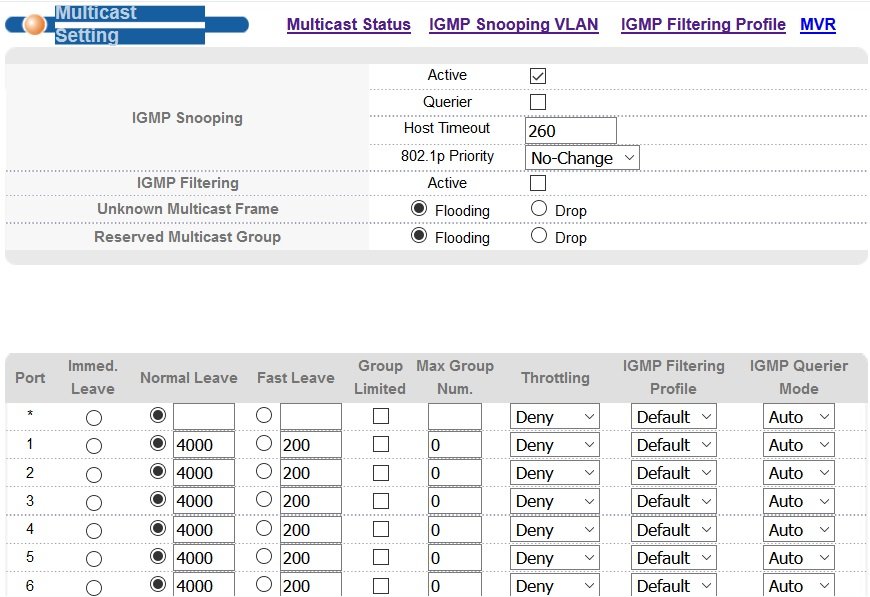The width and height of the screenshot is (870, 597).
Task: Go to the IGMP Snooping VLAN page
Action: pyautogui.click(x=513, y=25)
